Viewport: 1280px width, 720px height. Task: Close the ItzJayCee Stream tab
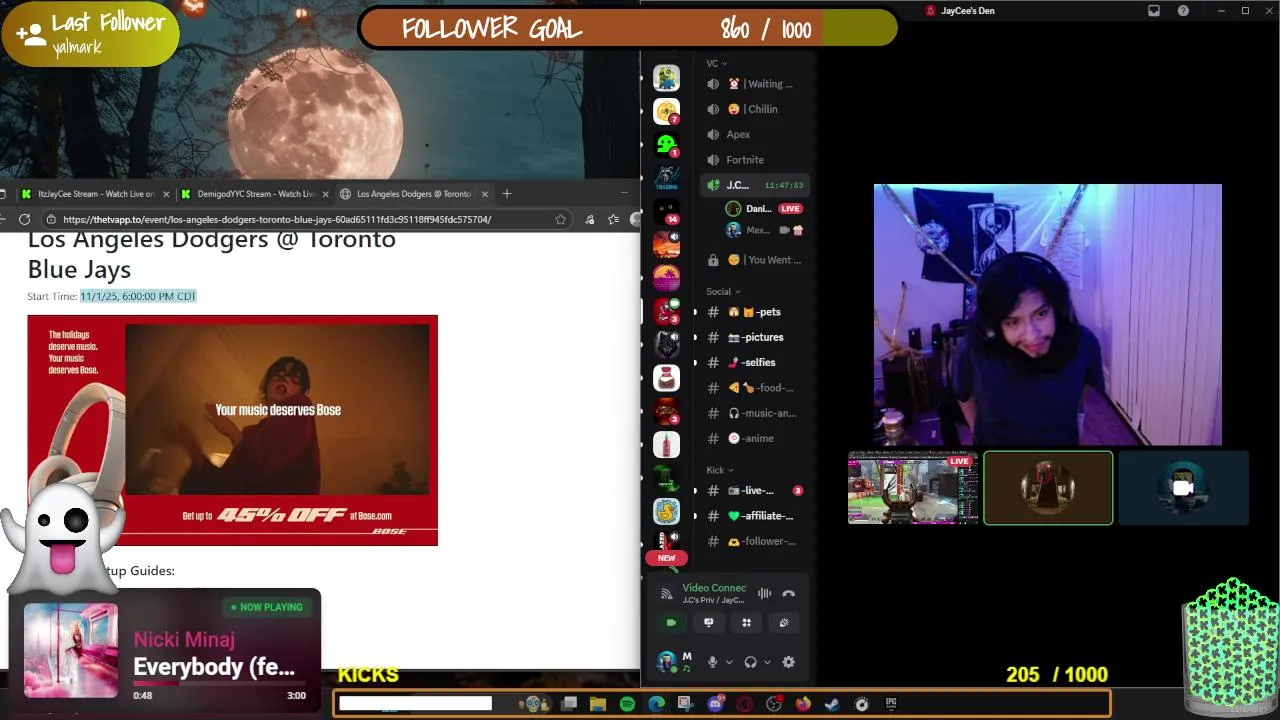[x=166, y=194]
